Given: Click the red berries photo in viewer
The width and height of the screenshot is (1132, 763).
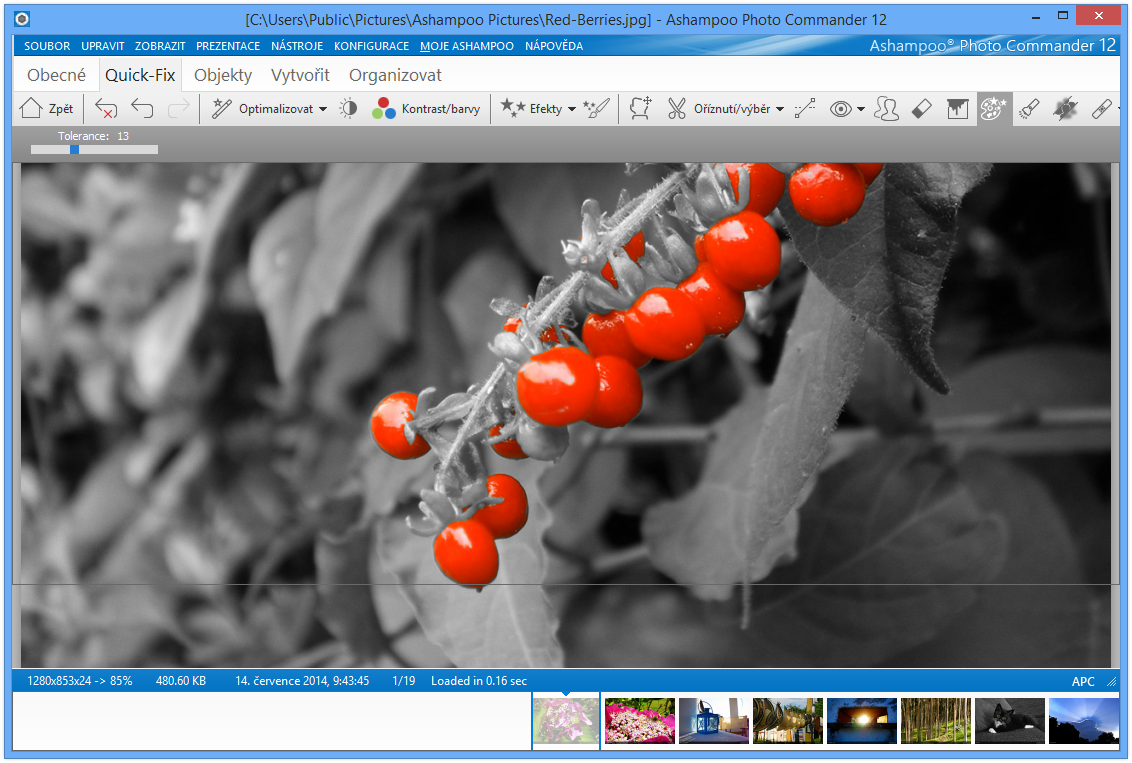Looking at the screenshot, I should (x=565, y=415).
